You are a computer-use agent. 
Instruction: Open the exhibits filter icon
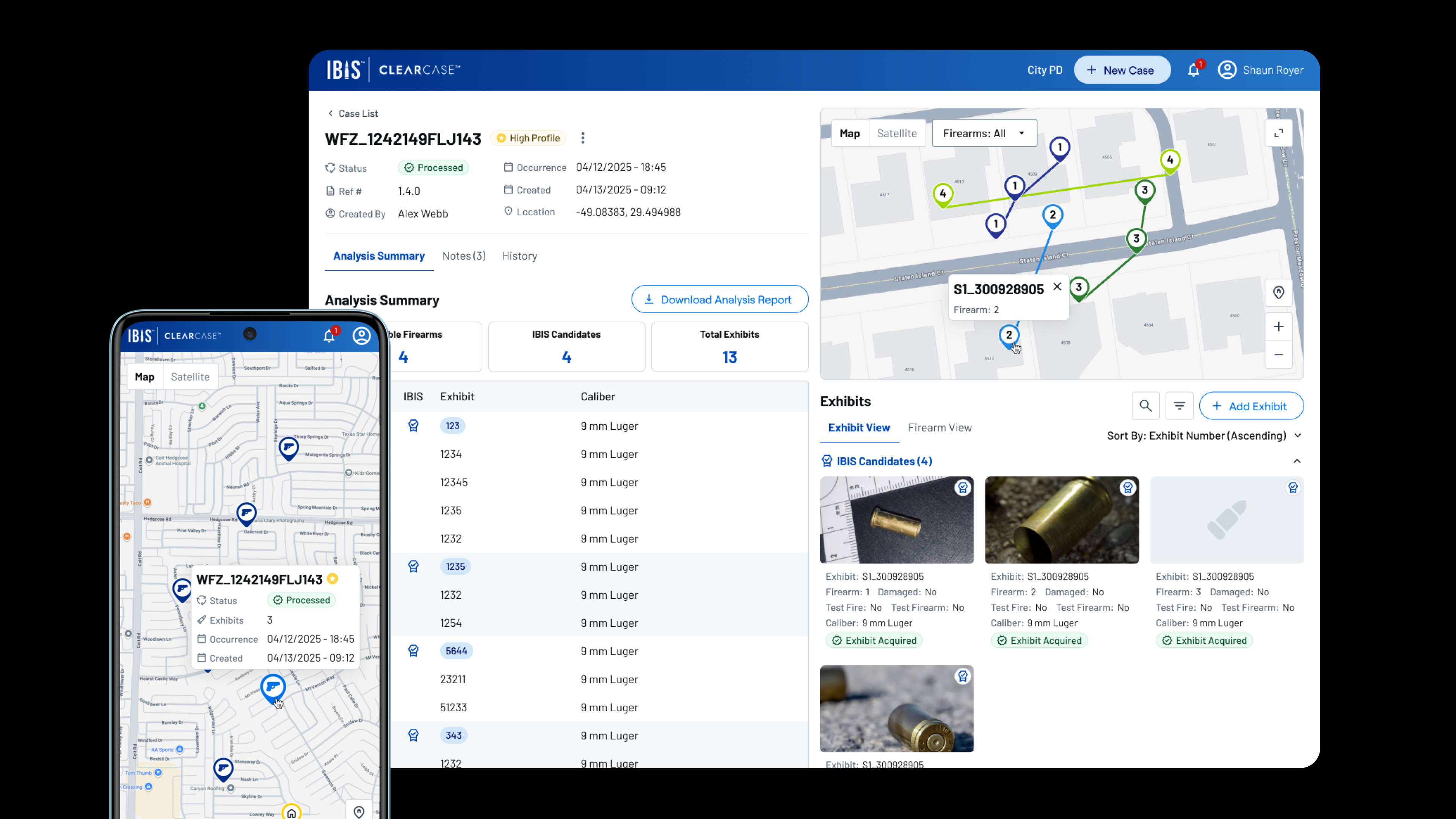pyautogui.click(x=1179, y=406)
